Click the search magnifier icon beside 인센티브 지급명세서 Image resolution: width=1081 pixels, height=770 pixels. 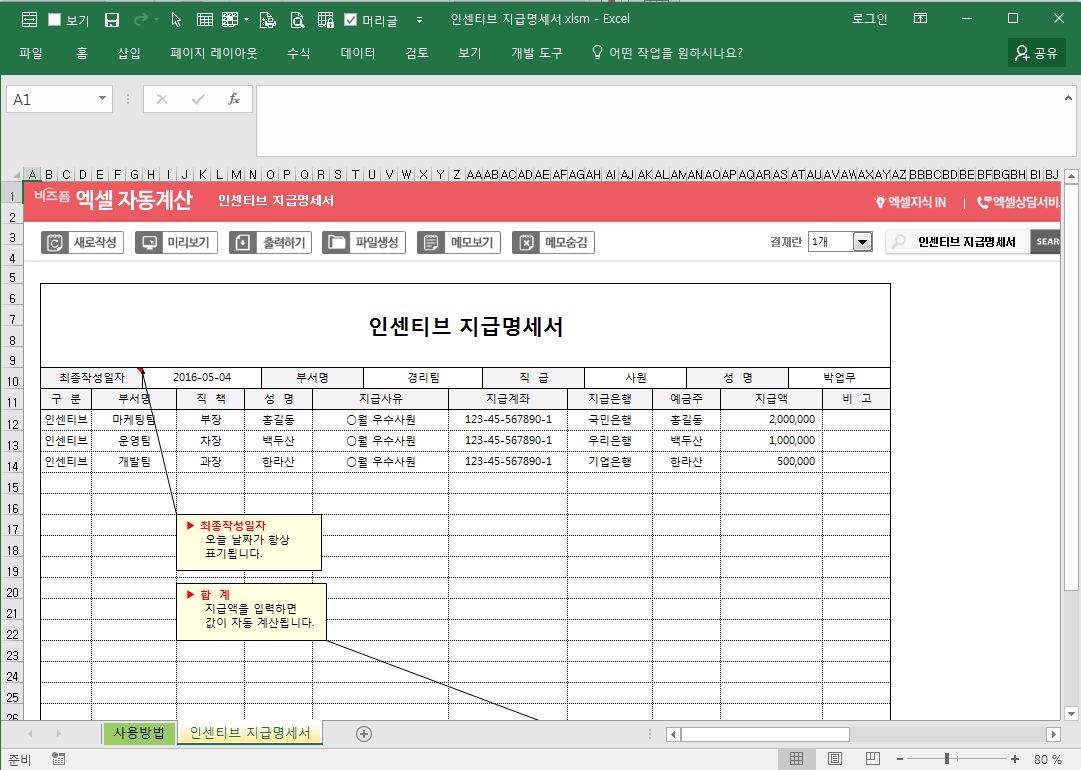898,242
